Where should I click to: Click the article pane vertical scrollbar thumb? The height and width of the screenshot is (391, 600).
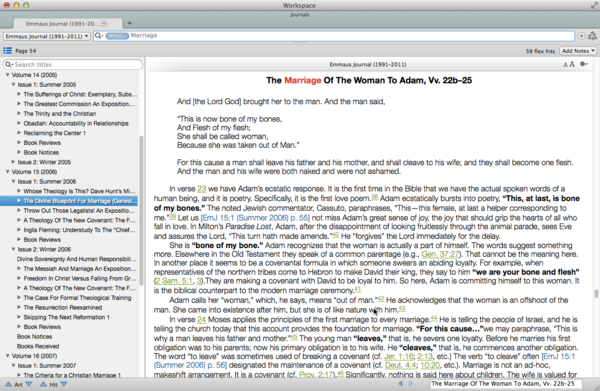pos(596,294)
